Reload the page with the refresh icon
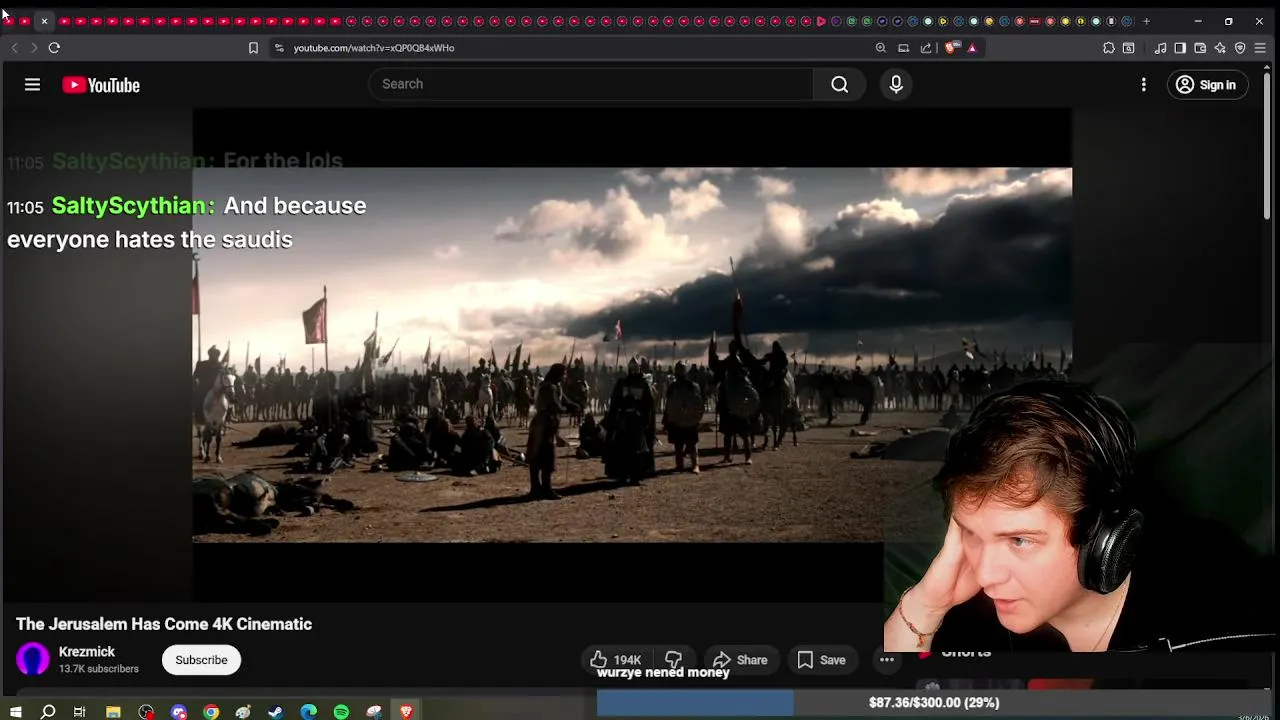The height and width of the screenshot is (720, 1280). [x=54, y=48]
